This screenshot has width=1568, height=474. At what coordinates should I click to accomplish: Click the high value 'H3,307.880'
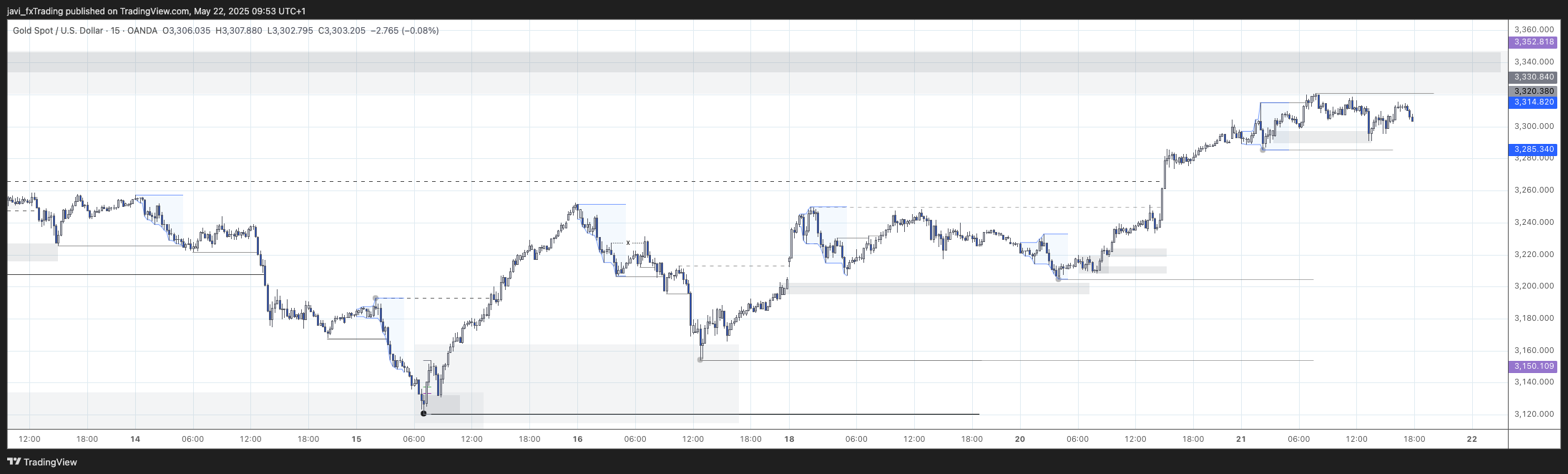coord(239,31)
